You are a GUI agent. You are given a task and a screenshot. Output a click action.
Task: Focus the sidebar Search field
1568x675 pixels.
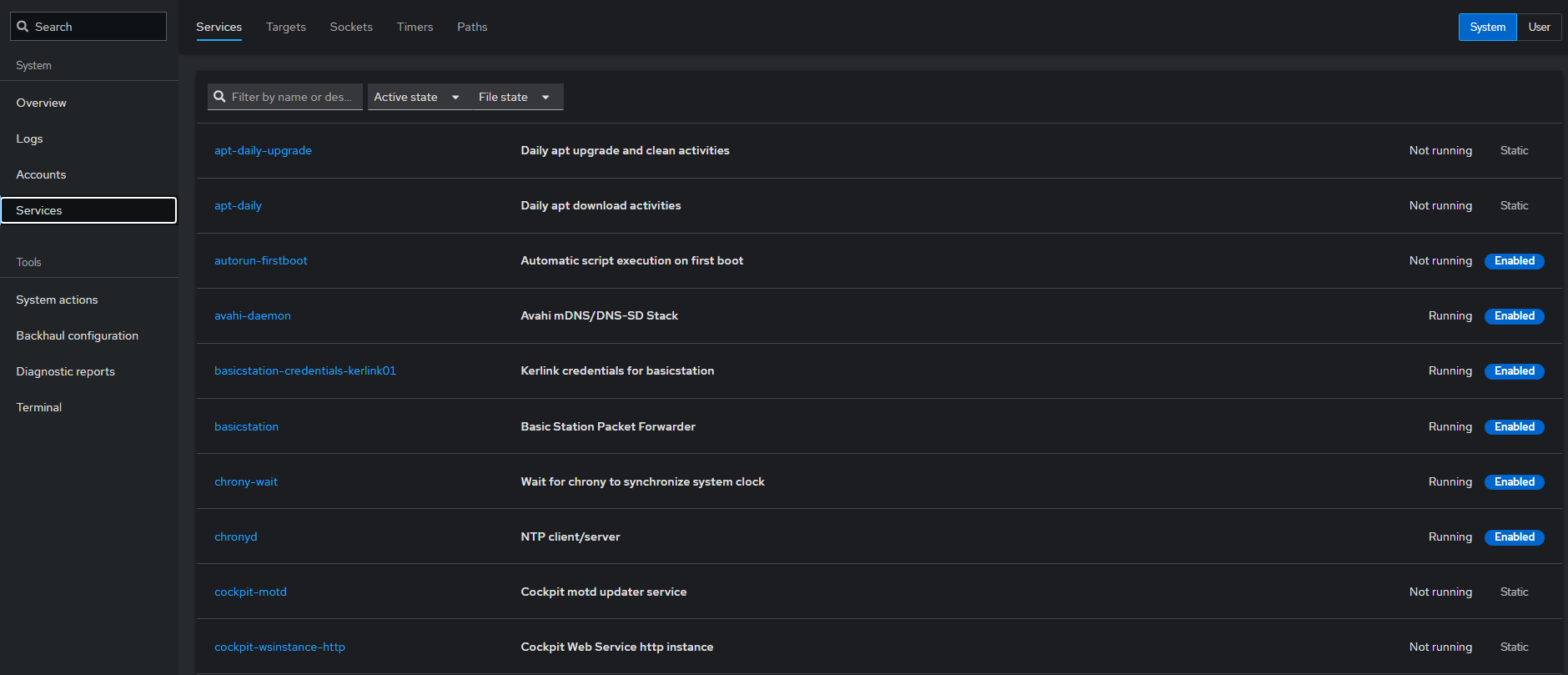pos(88,27)
